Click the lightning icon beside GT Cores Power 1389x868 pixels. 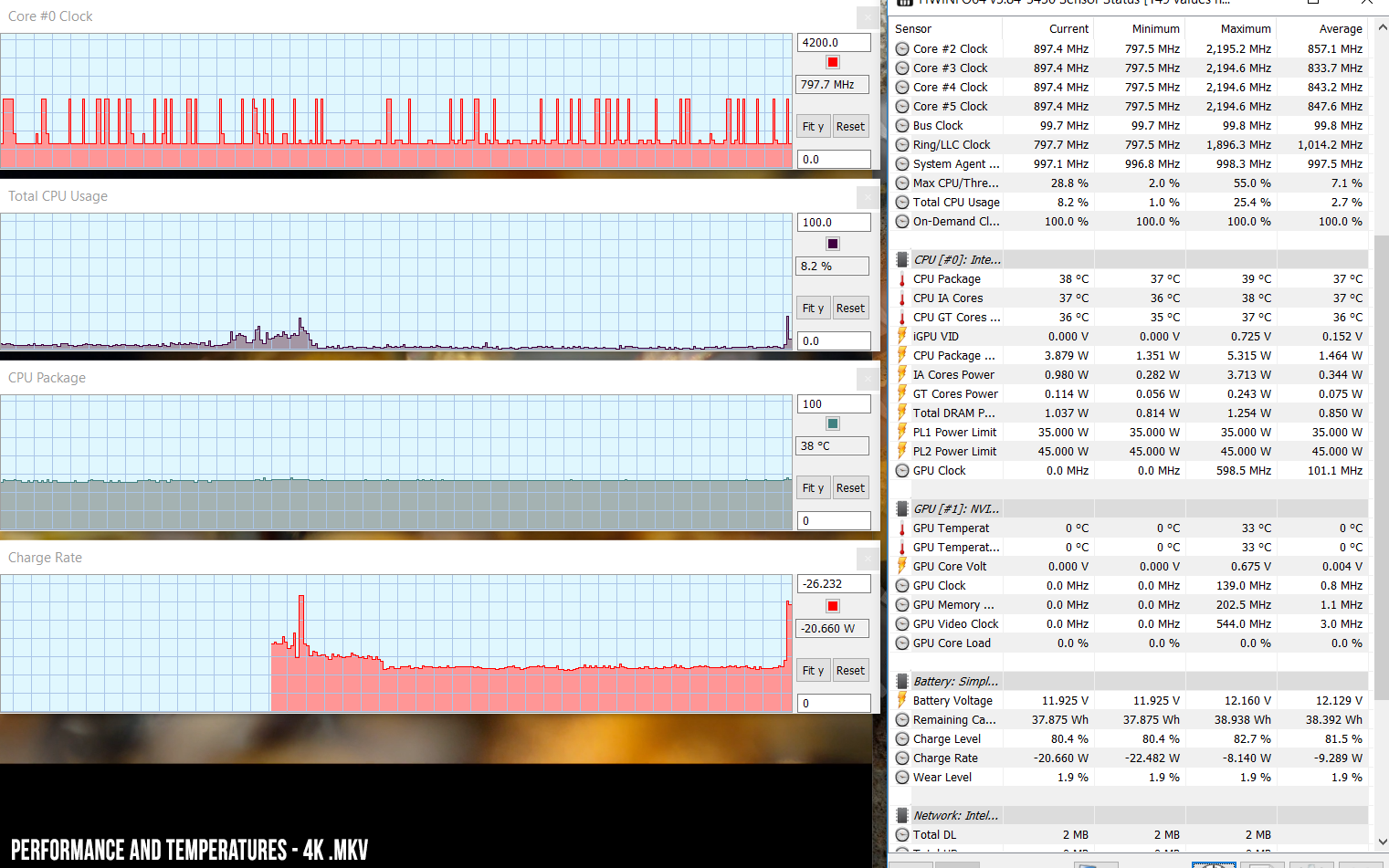(902, 394)
